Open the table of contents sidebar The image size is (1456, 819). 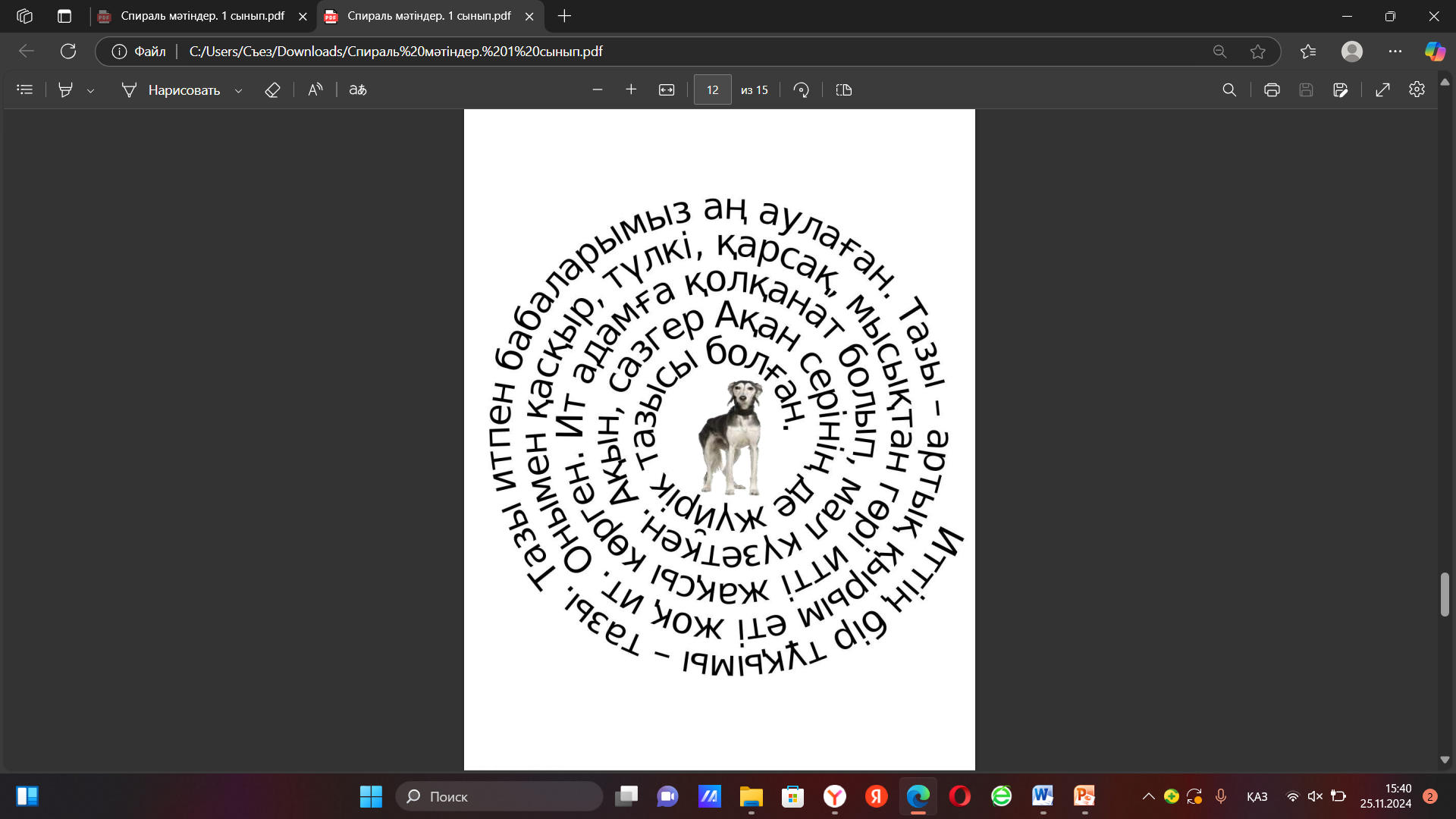click(25, 89)
